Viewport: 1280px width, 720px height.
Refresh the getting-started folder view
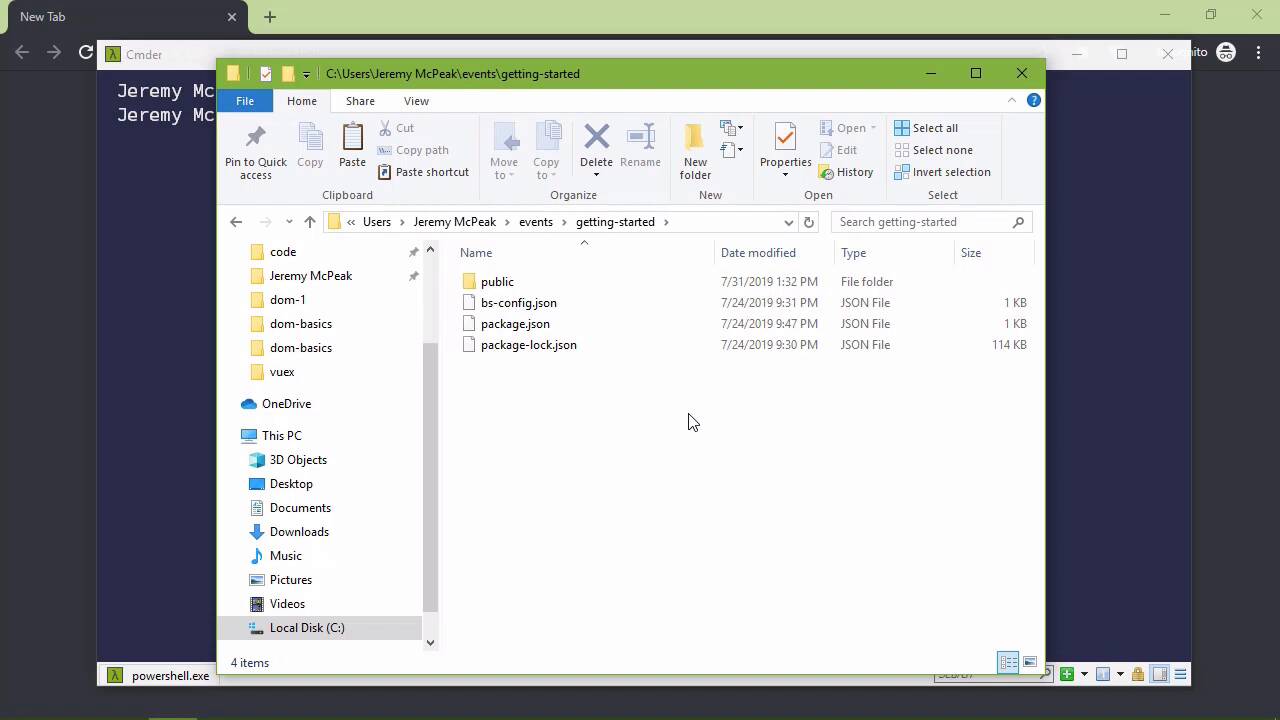(809, 222)
